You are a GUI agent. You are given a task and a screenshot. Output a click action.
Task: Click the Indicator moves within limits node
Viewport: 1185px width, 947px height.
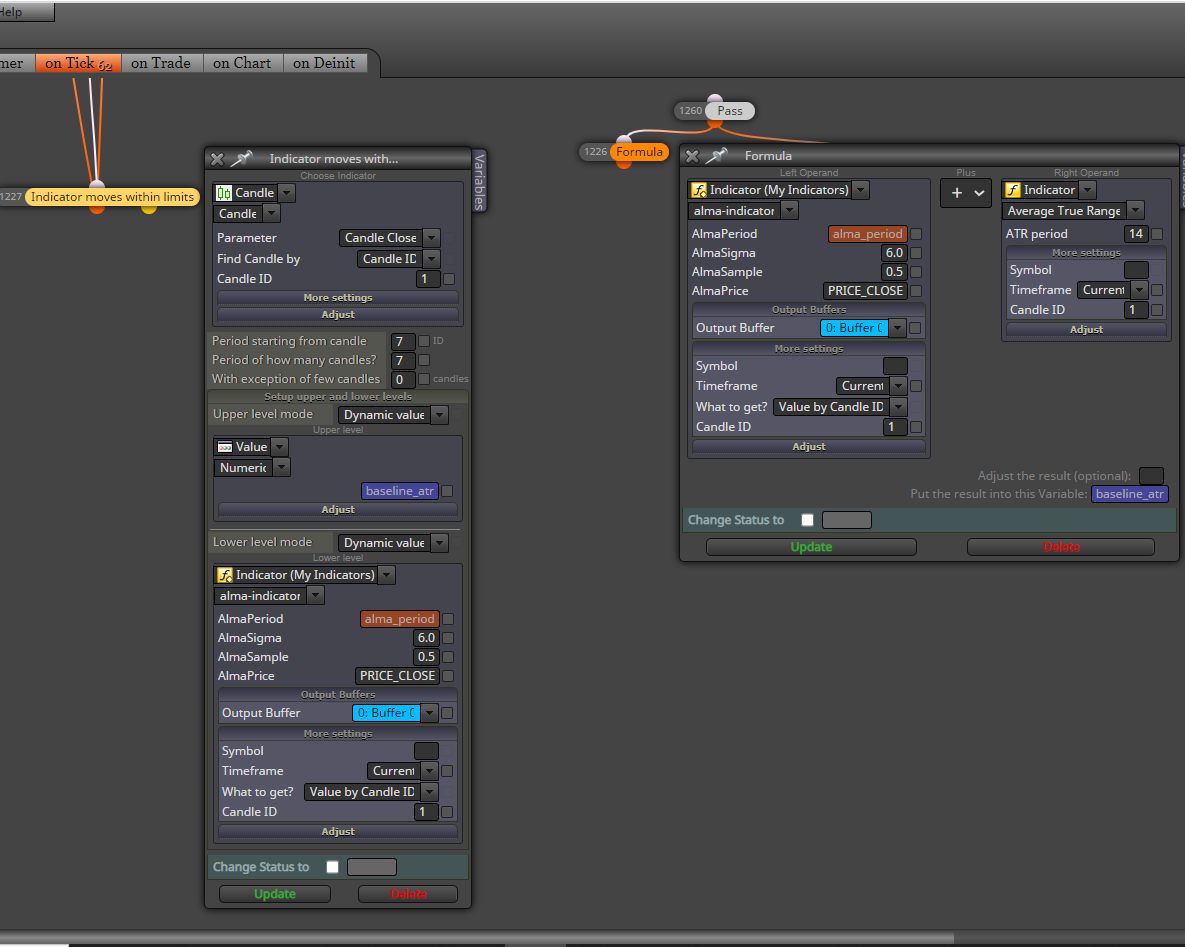pyautogui.click(x=112, y=197)
